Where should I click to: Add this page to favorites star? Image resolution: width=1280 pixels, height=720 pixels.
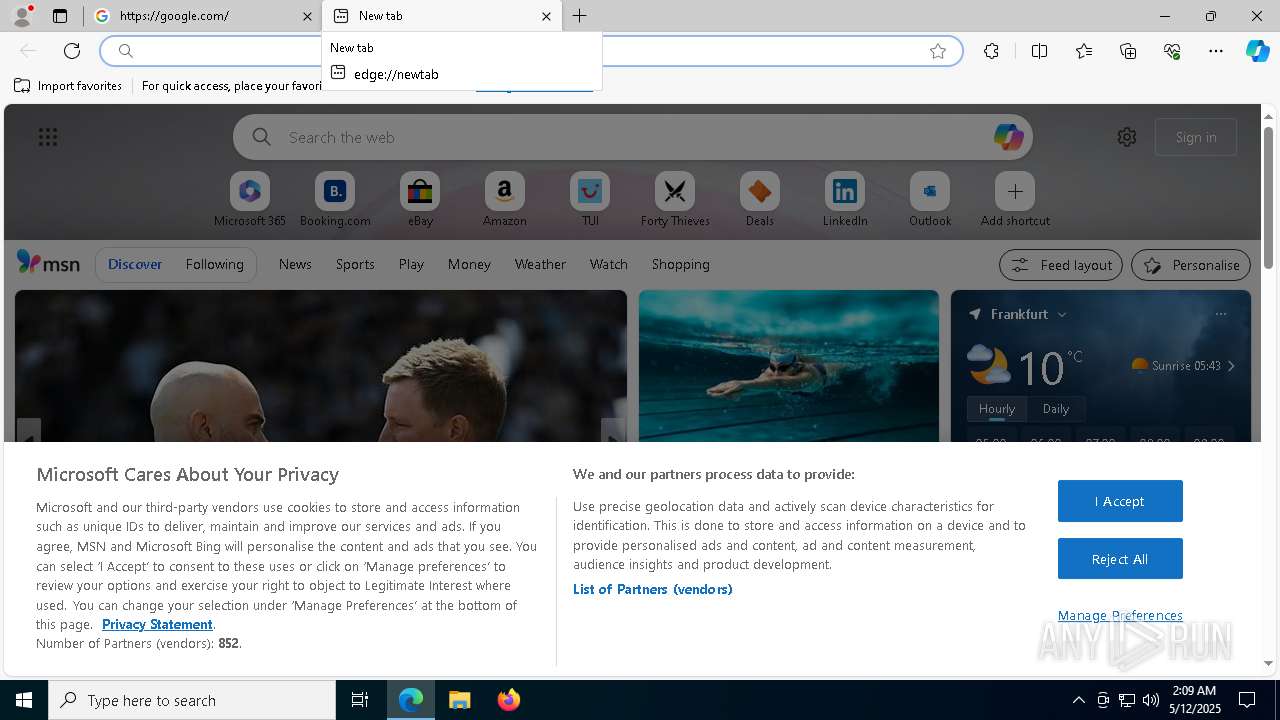coord(938,51)
